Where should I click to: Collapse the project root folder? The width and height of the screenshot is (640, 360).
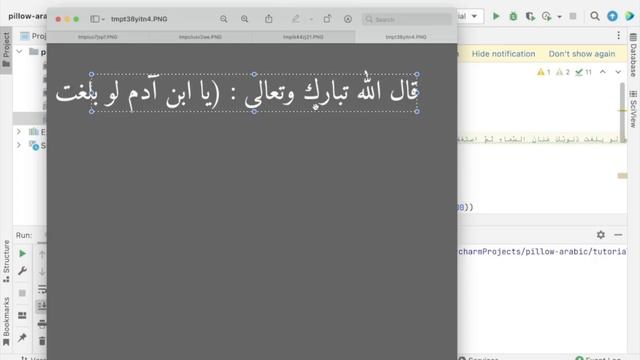coord(19,52)
